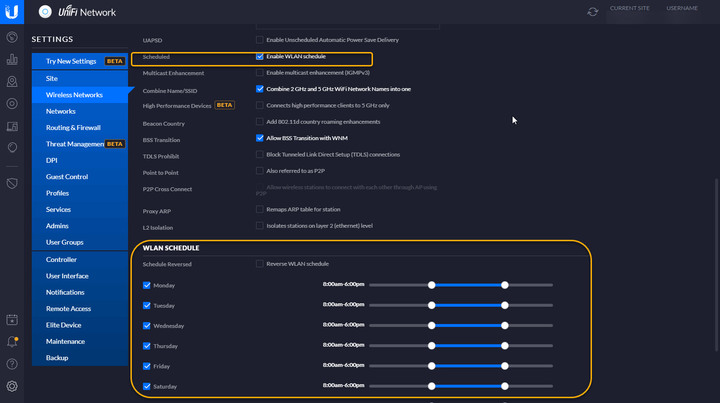
Task: Open the Insights lightbulb icon
Action: coord(12,148)
